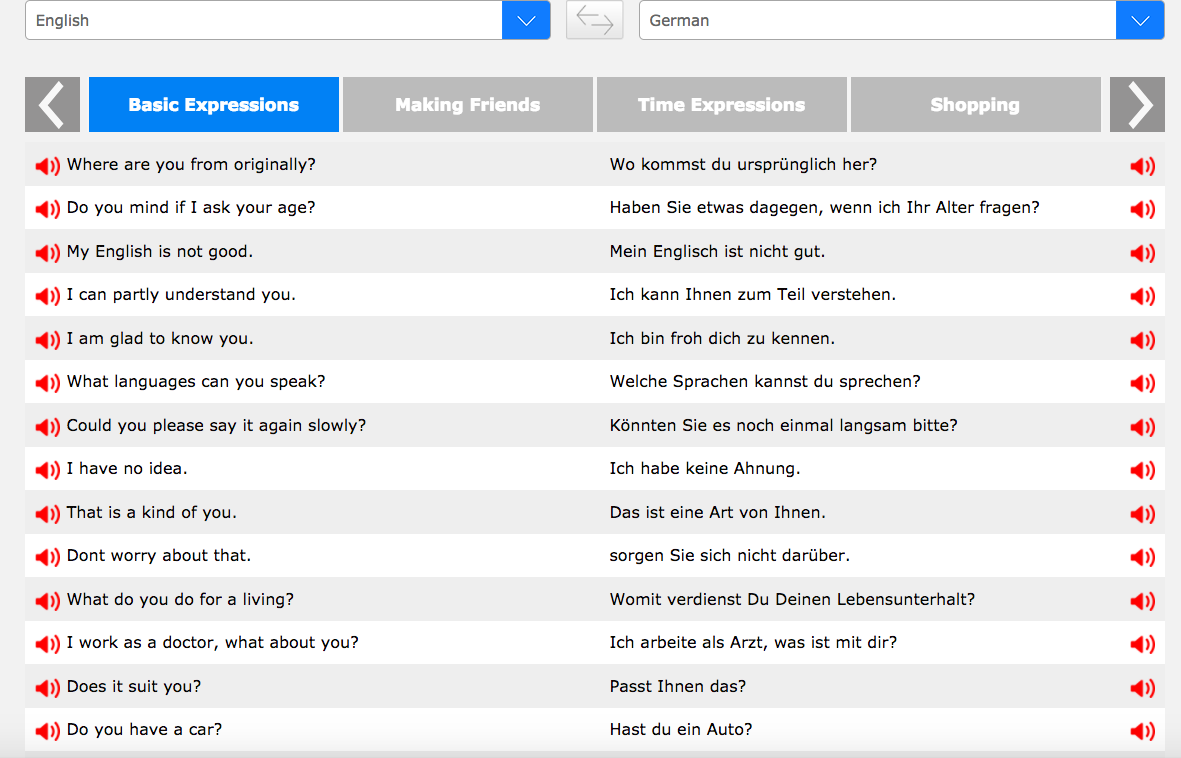Click inside the English language field
This screenshot has height=758, width=1181.
click(260, 20)
